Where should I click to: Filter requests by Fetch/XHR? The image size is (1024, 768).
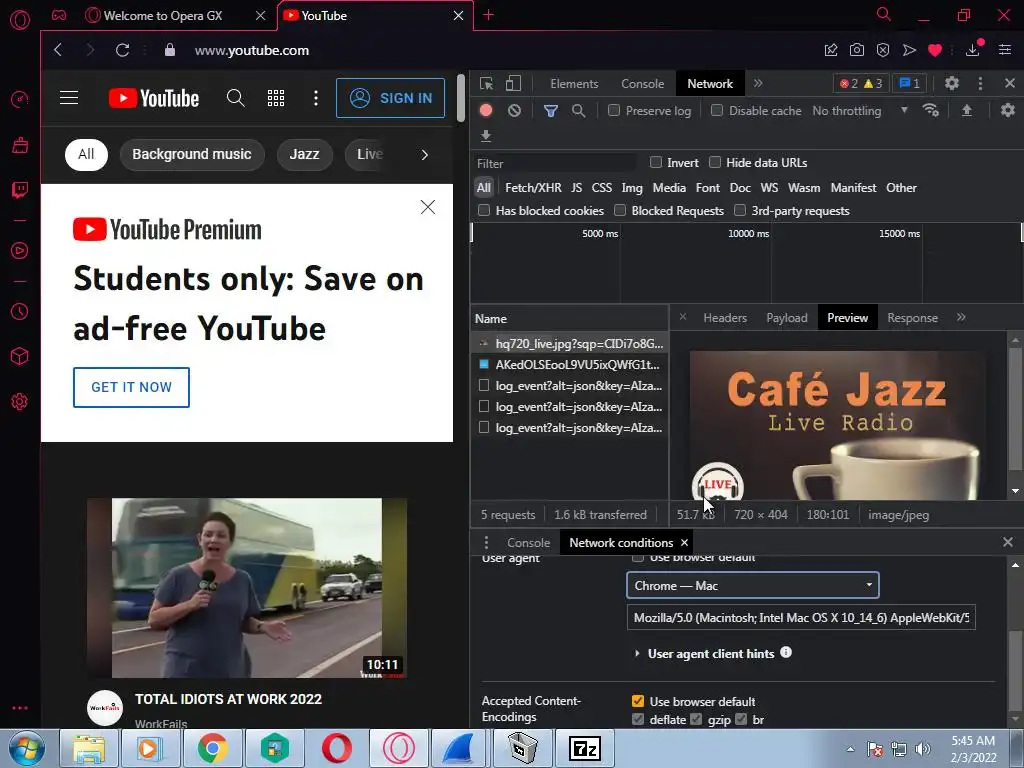point(533,188)
